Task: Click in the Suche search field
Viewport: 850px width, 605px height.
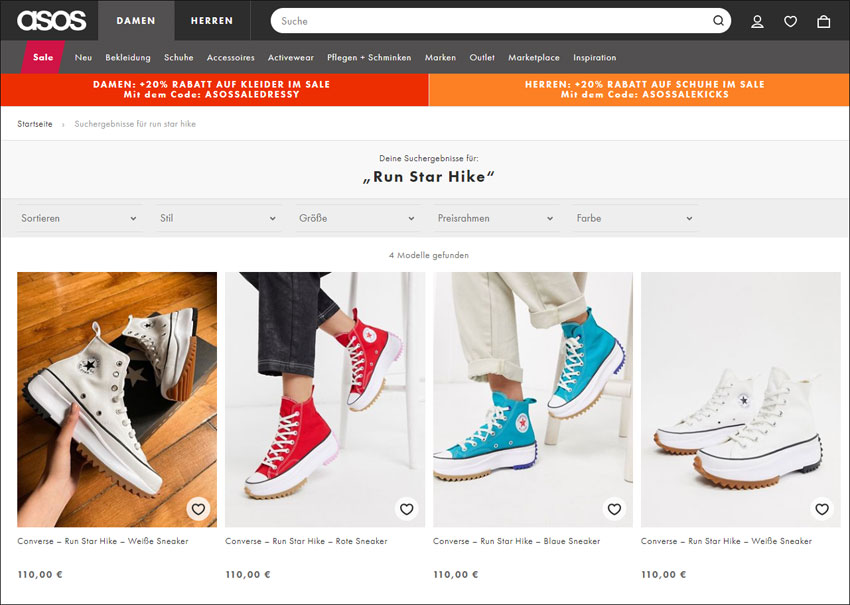Action: (x=493, y=21)
